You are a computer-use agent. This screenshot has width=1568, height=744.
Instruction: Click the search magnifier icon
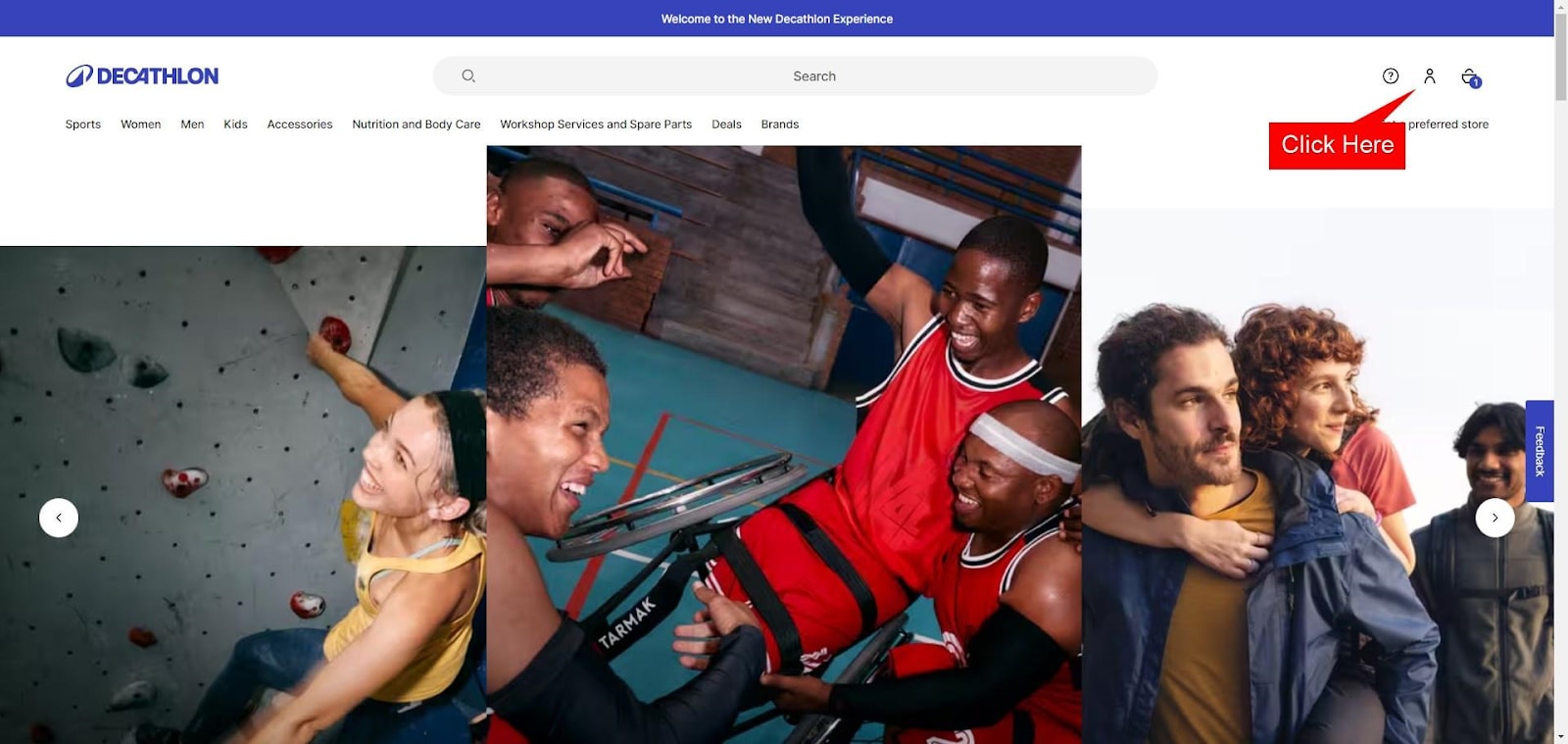[x=468, y=75]
